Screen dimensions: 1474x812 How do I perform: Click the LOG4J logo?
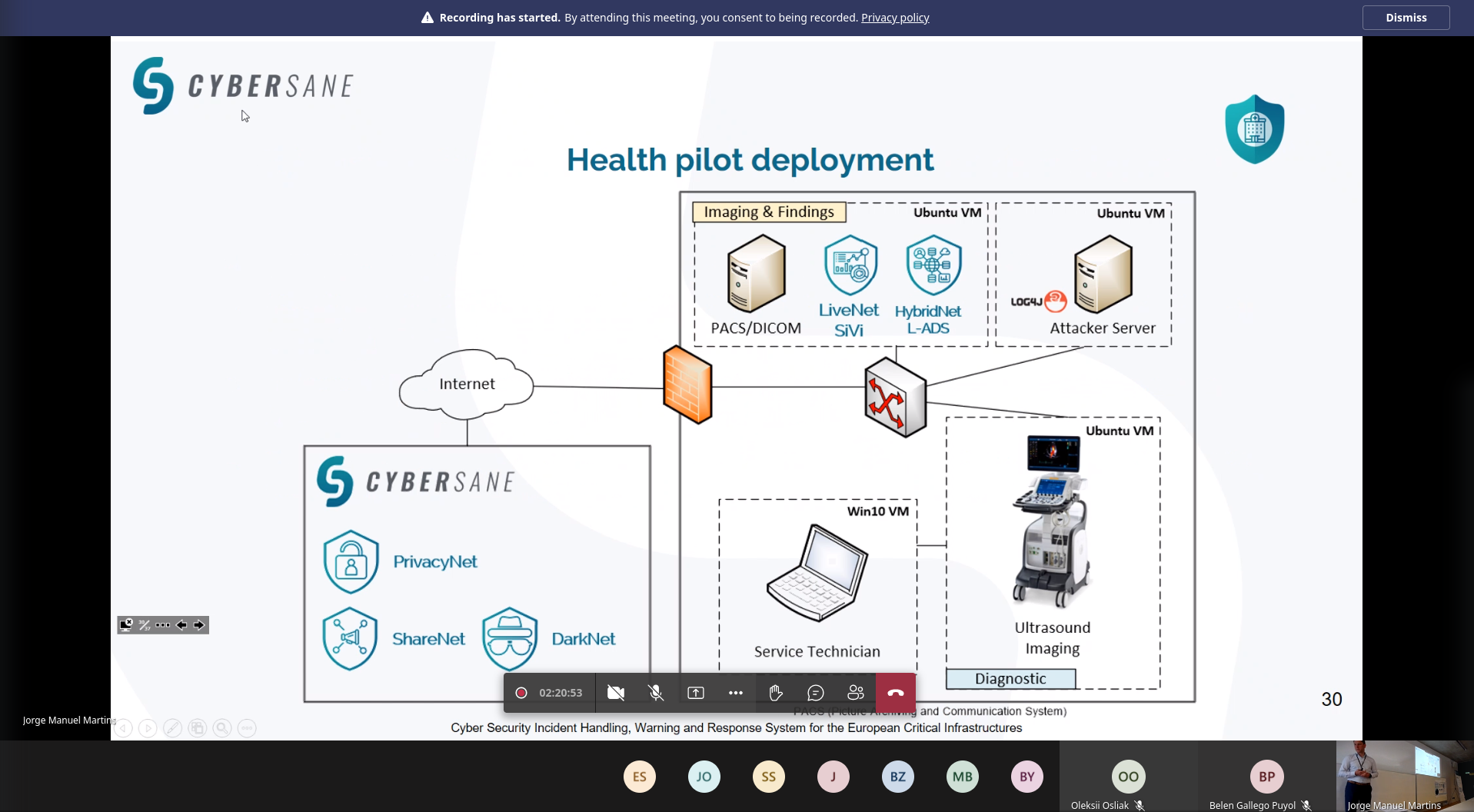tap(1039, 301)
